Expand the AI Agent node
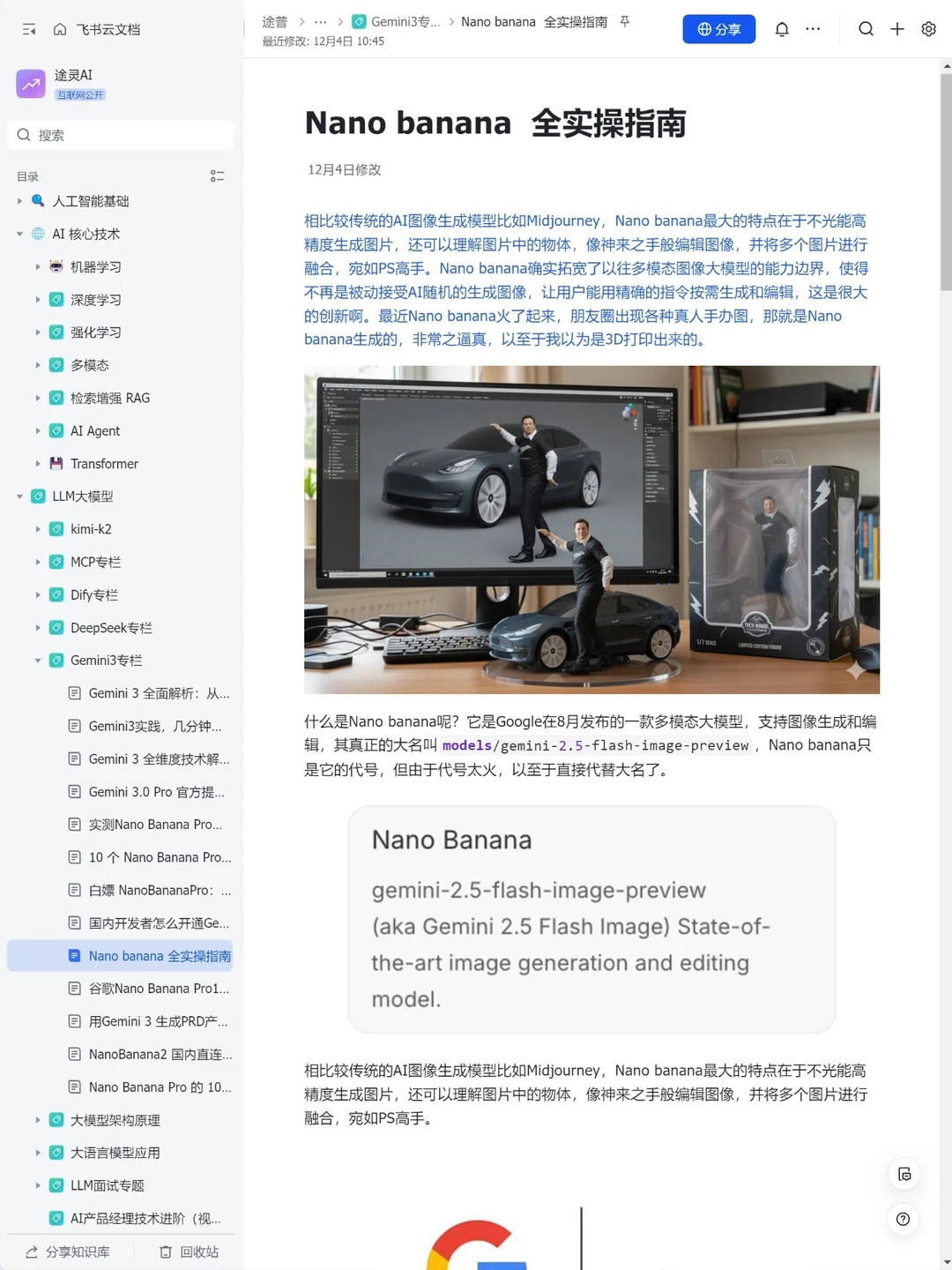The width and height of the screenshot is (952, 1270). click(x=38, y=430)
